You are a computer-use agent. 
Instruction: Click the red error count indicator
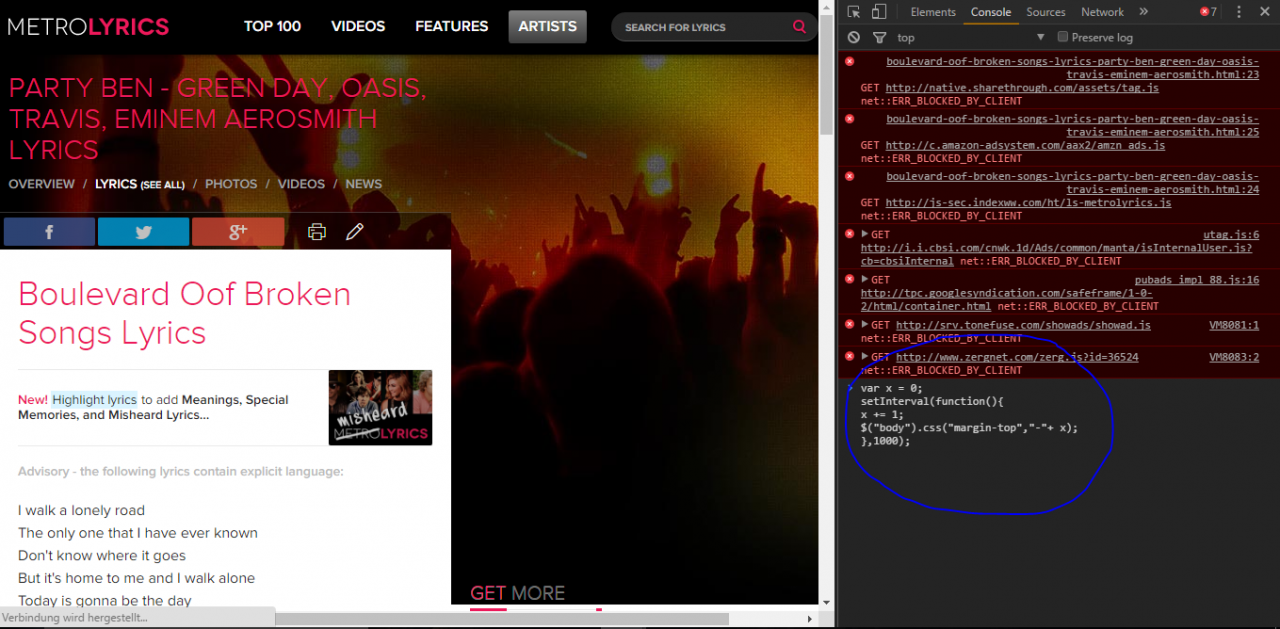pyautogui.click(x=1208, y=12)
